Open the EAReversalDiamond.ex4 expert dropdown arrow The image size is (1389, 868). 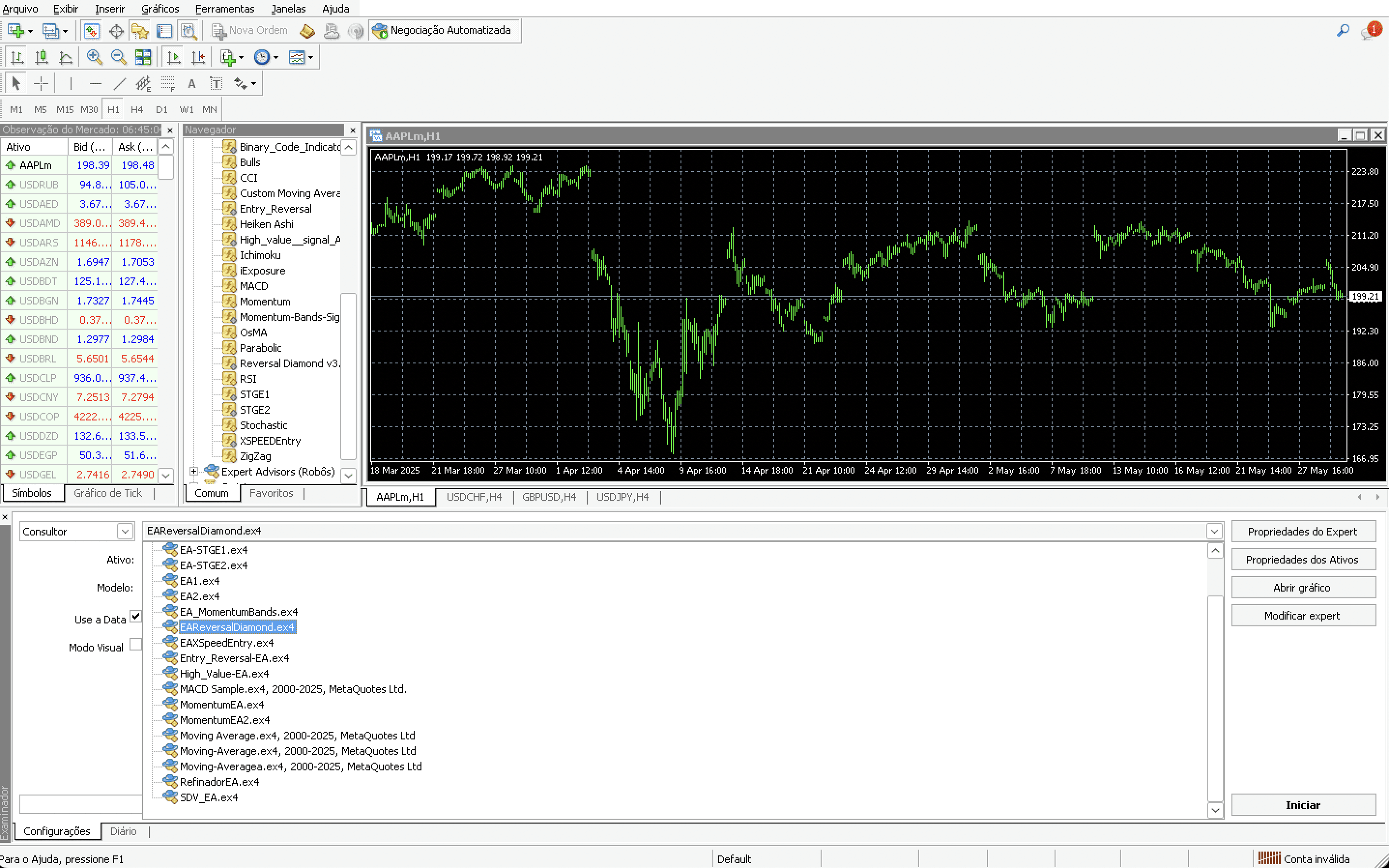coord(1214,532)
